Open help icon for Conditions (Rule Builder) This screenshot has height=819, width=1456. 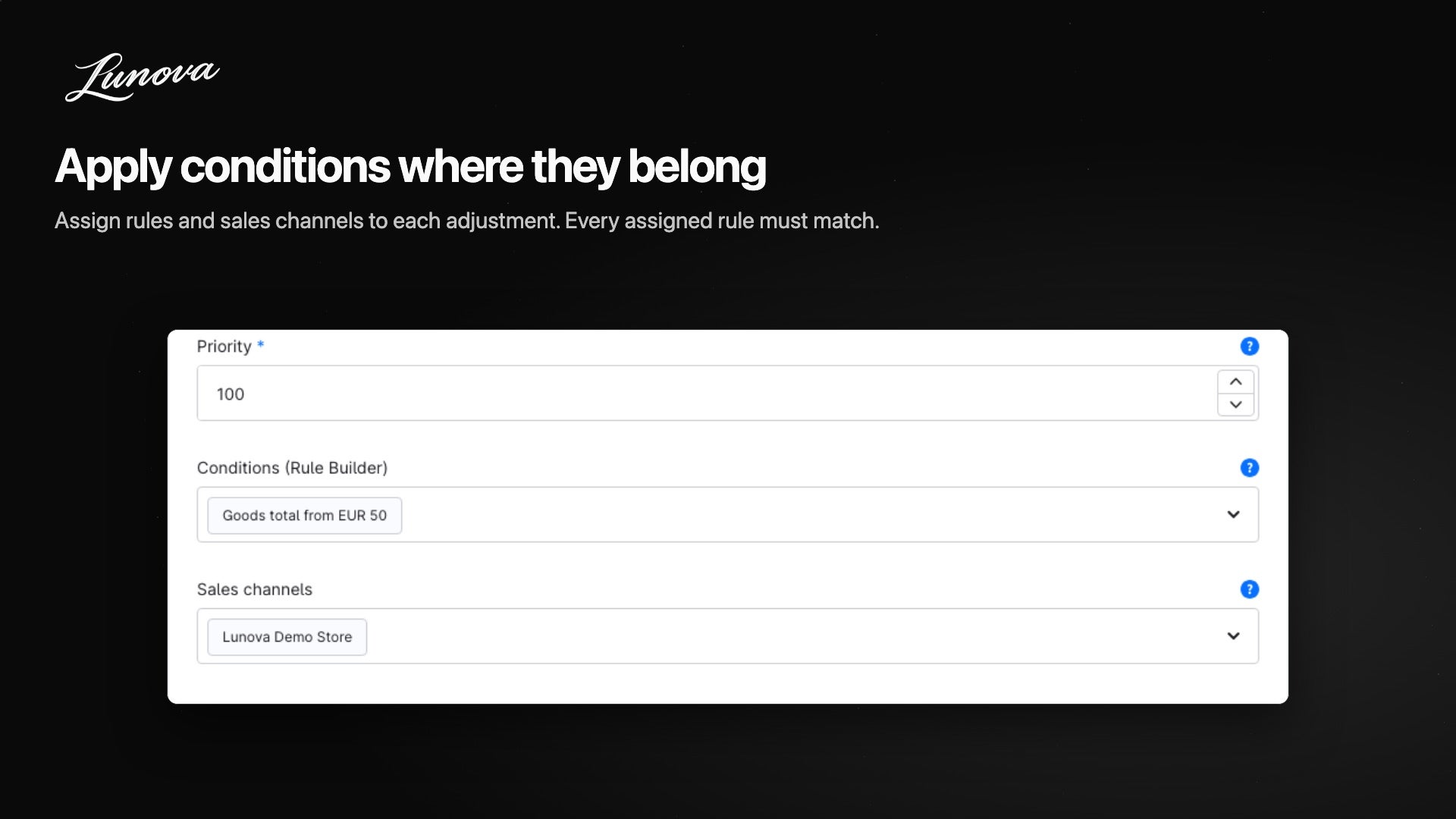(x=1249, y=468)
